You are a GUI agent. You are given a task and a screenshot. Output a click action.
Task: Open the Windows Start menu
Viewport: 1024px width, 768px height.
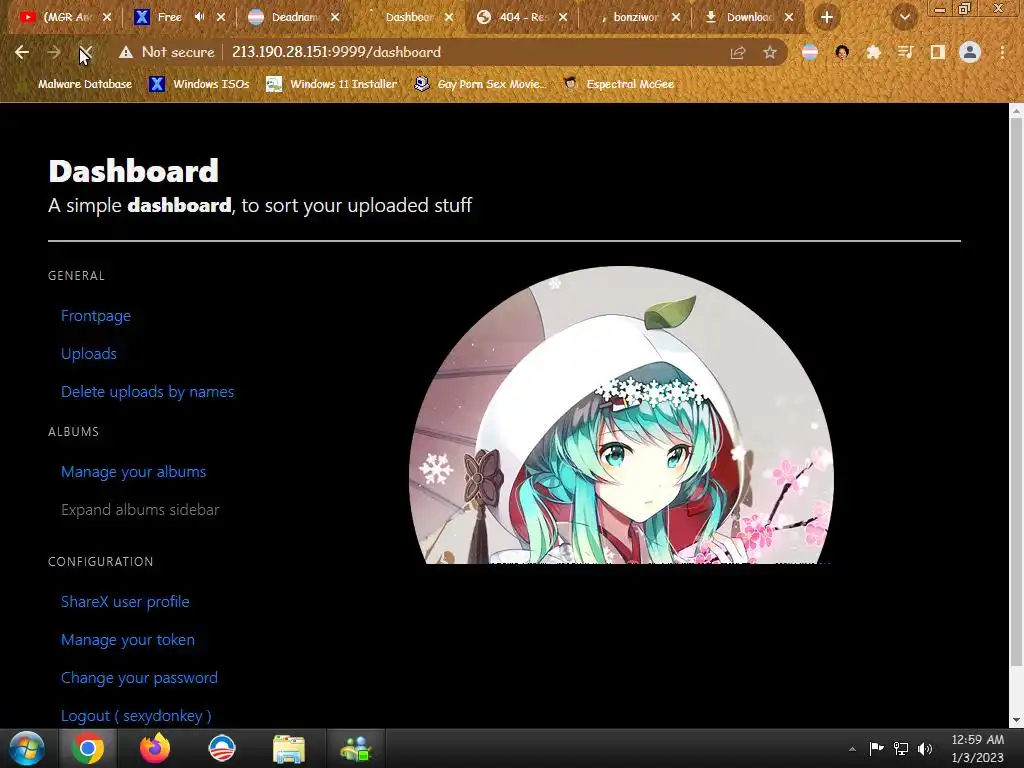(26, 748)
